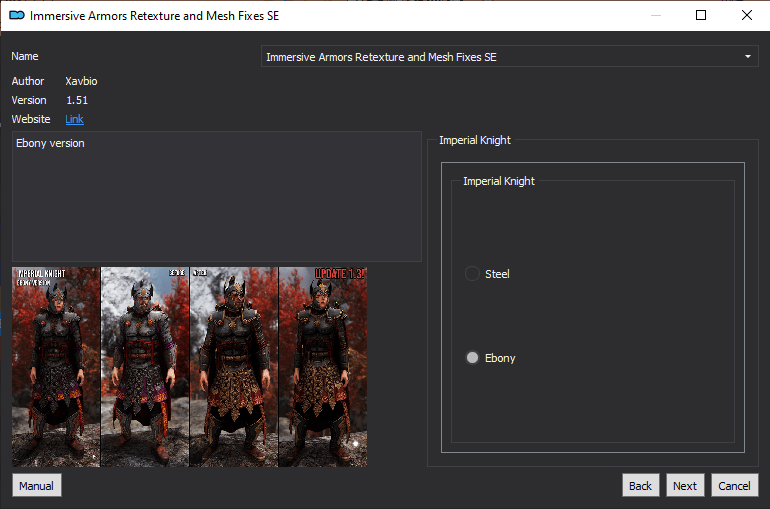This screenshot has width=770, height=509.
Task: Open the Website Link hyperlink
Action: click(x=74, y=119)
